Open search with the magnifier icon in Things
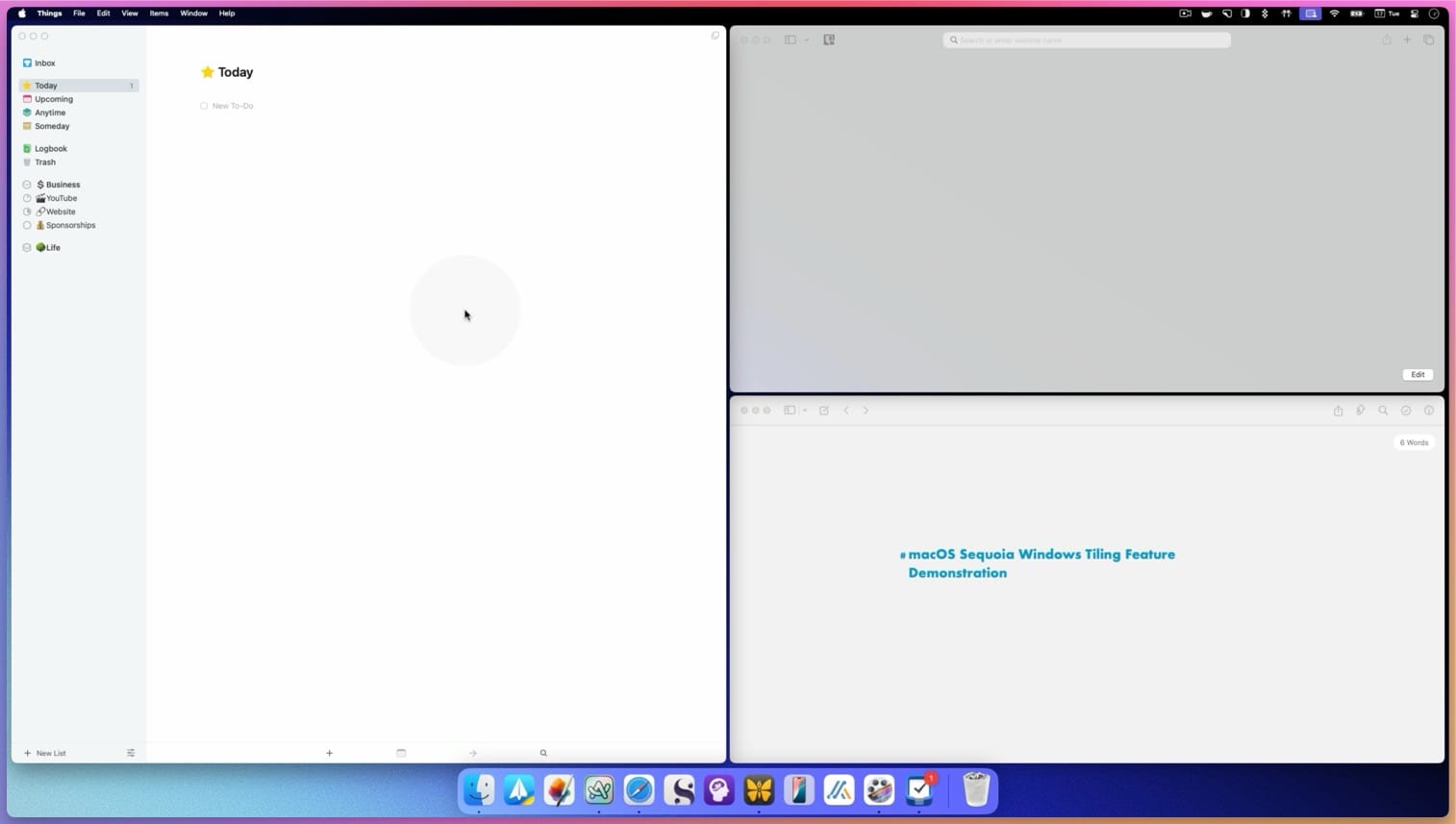The image size is (1456, 824). pyautogui.click(x=543, y=753)
